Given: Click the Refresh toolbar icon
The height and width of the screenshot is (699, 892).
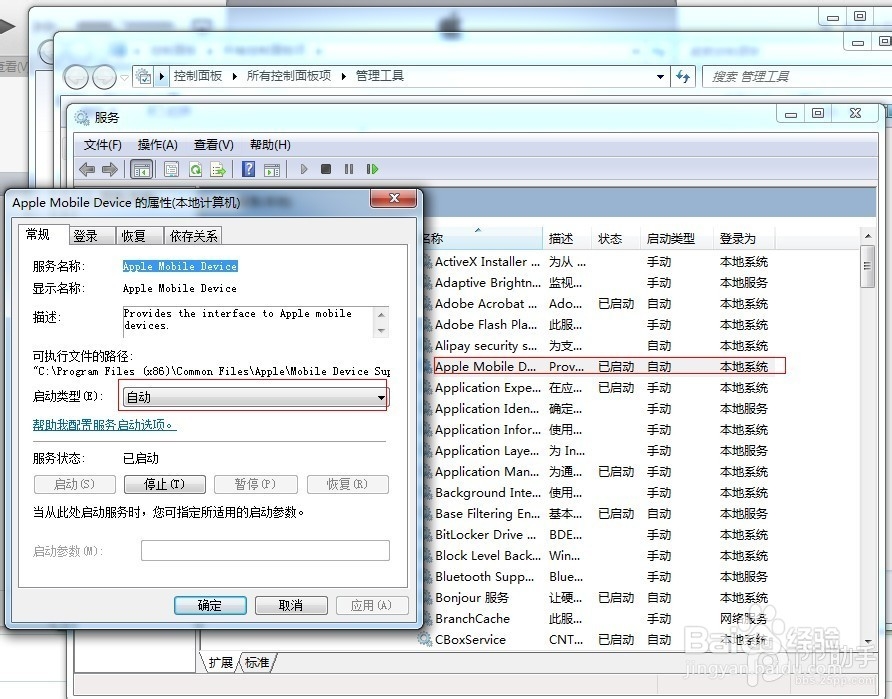Looking at the screenshot, I should 196,170.
